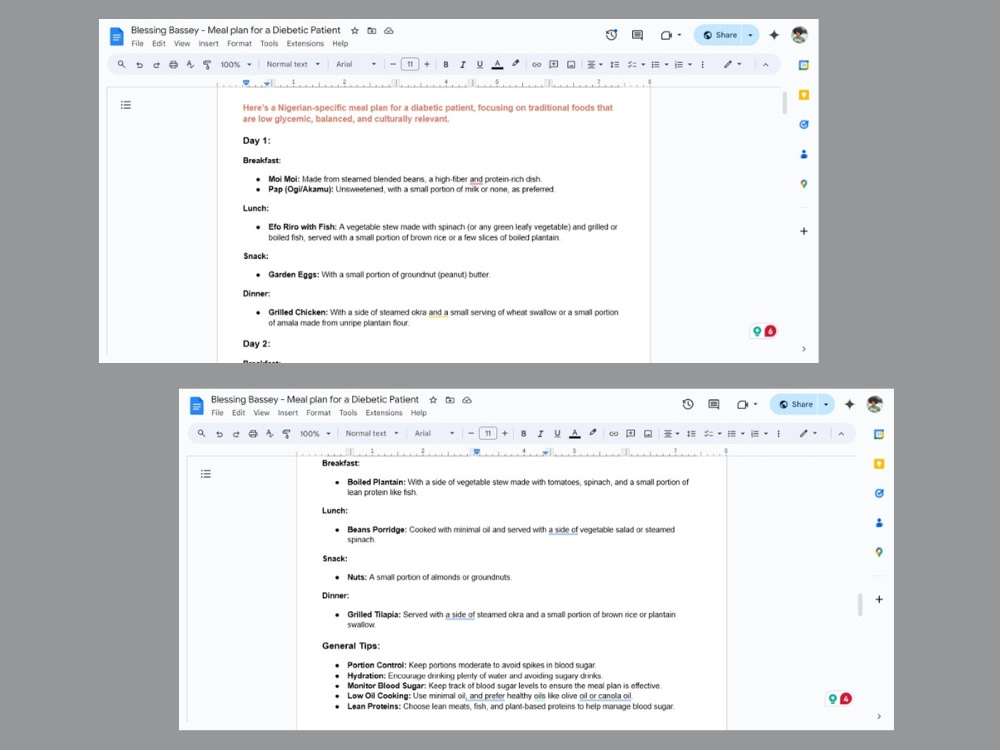Print document from top window toolbar
Image resolution: width=1000 pixels, height=750 pixels.
(x=173, y=64)
